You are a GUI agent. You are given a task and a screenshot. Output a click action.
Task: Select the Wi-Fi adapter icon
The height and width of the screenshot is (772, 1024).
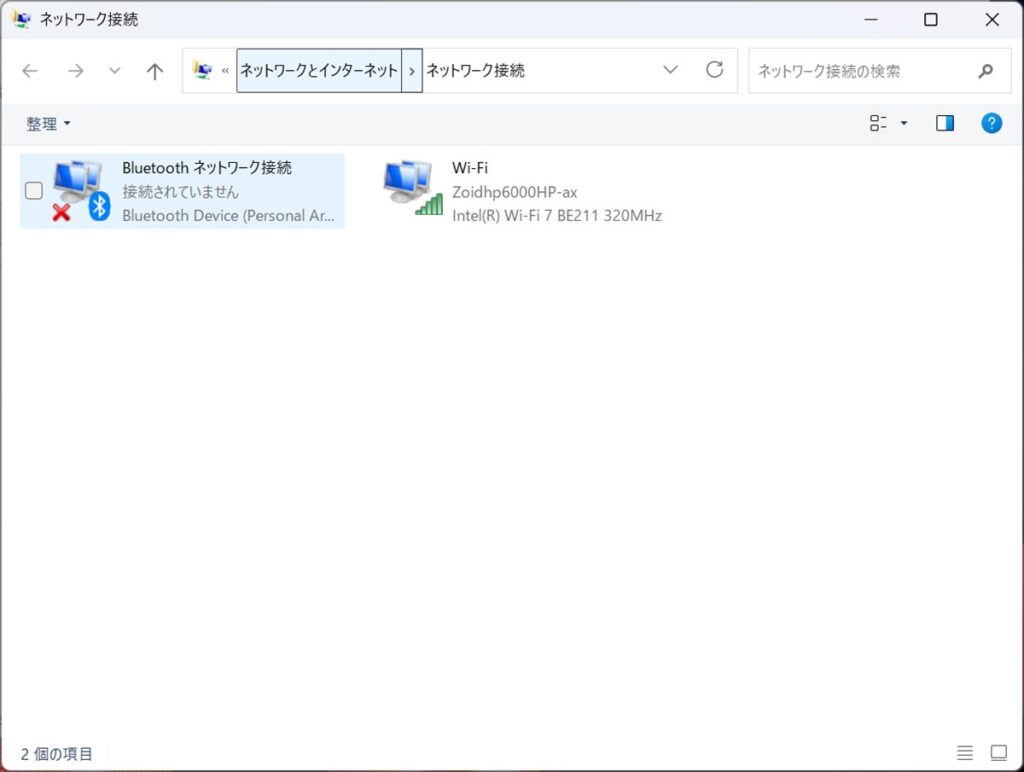(413, 188)
